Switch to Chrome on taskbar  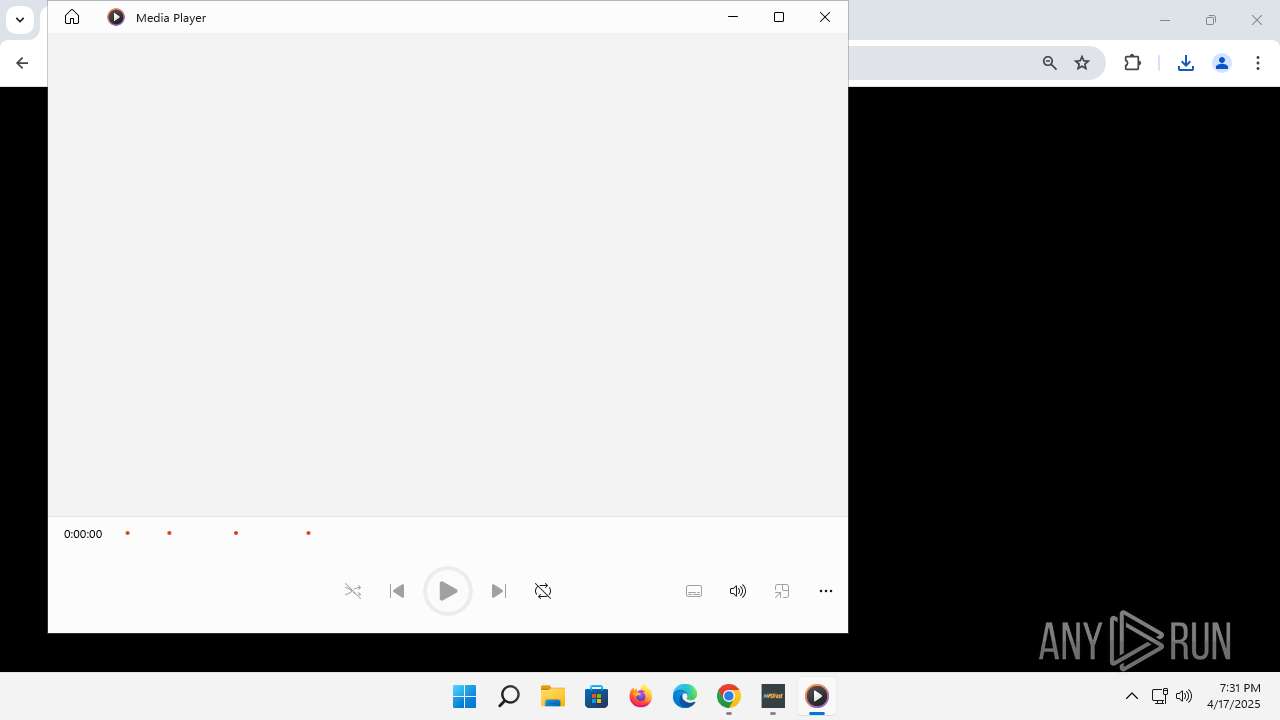(x=729, y=696)
